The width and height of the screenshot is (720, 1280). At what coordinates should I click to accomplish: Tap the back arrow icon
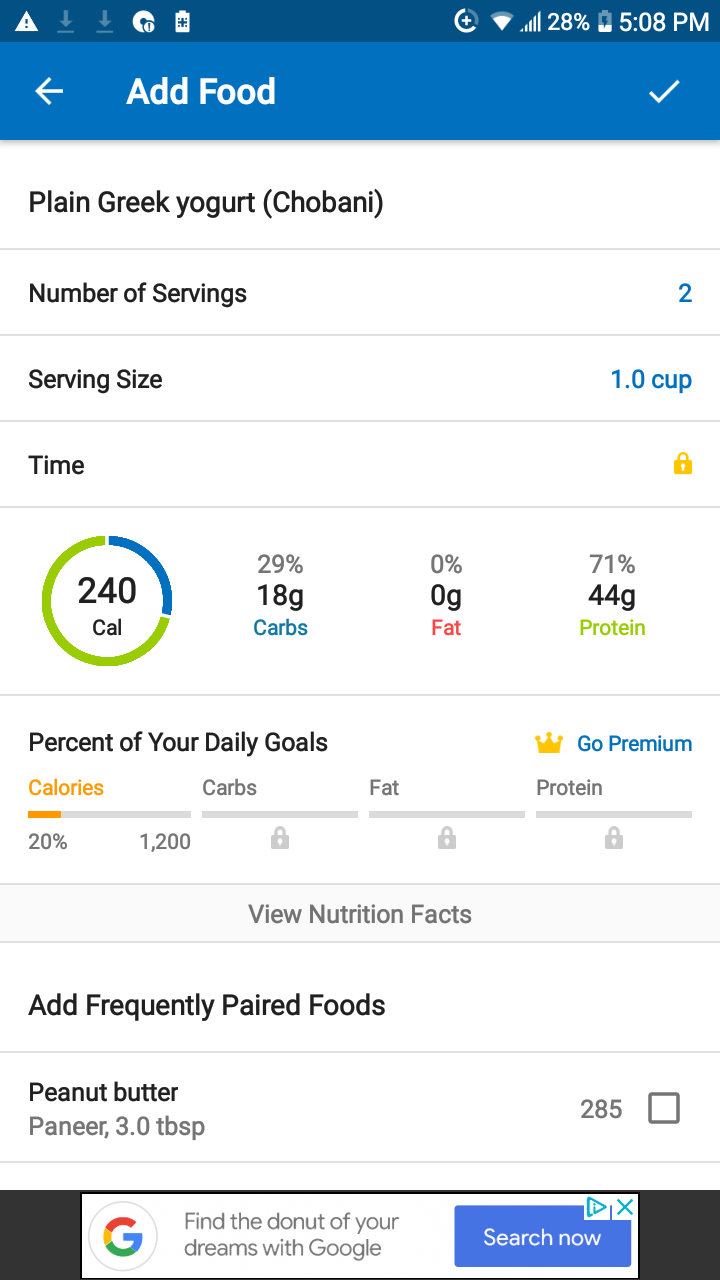(49, 92)
